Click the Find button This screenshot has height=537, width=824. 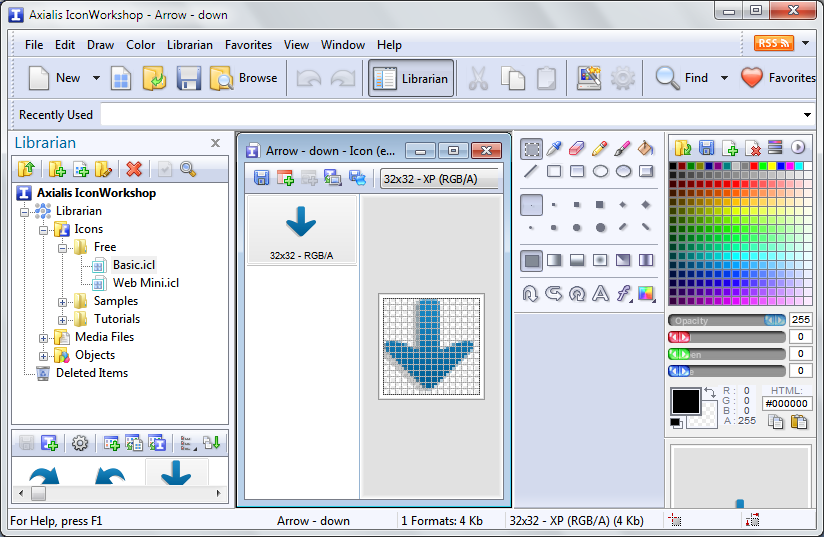[x=682, y=78]
